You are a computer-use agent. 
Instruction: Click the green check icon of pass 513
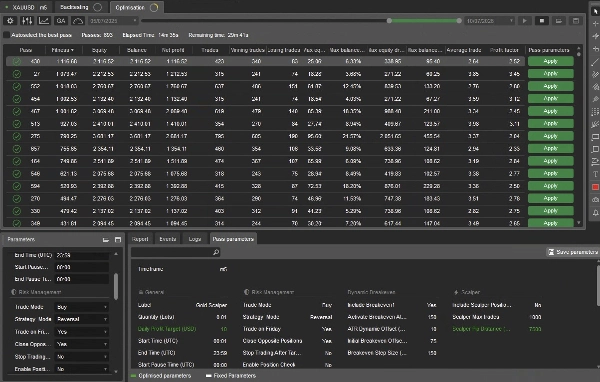(16, 124)
